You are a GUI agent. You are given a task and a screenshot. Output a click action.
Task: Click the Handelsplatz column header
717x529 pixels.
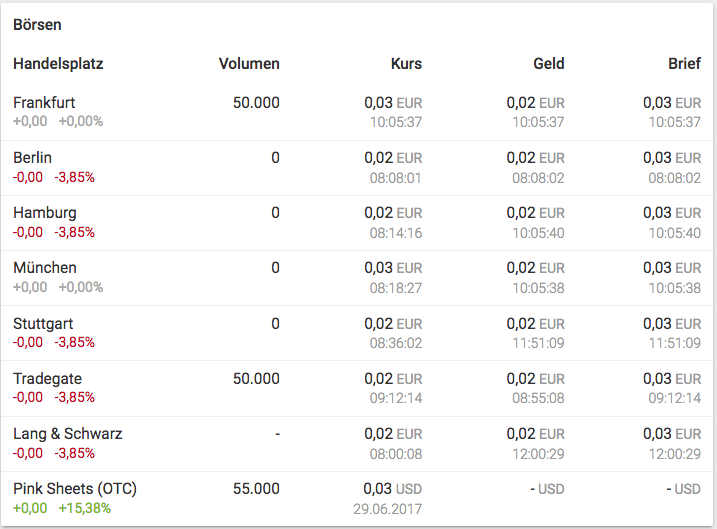click(58, 64)
